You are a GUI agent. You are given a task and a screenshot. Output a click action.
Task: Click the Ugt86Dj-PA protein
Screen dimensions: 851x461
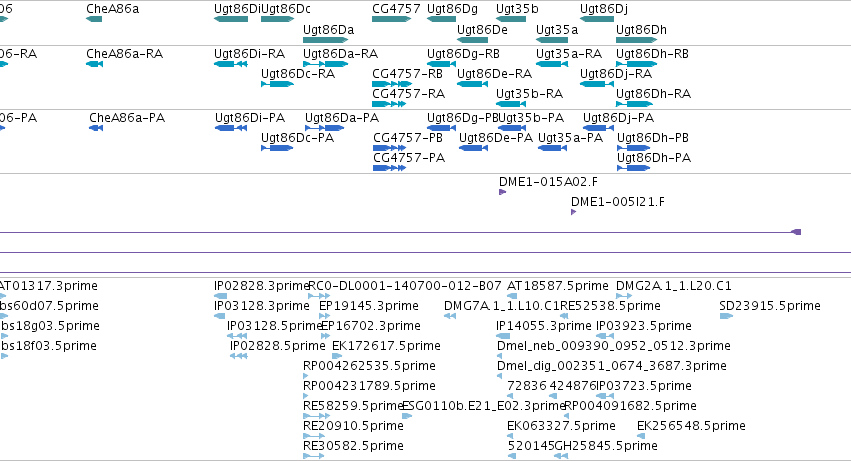click(x=598, y=128)
